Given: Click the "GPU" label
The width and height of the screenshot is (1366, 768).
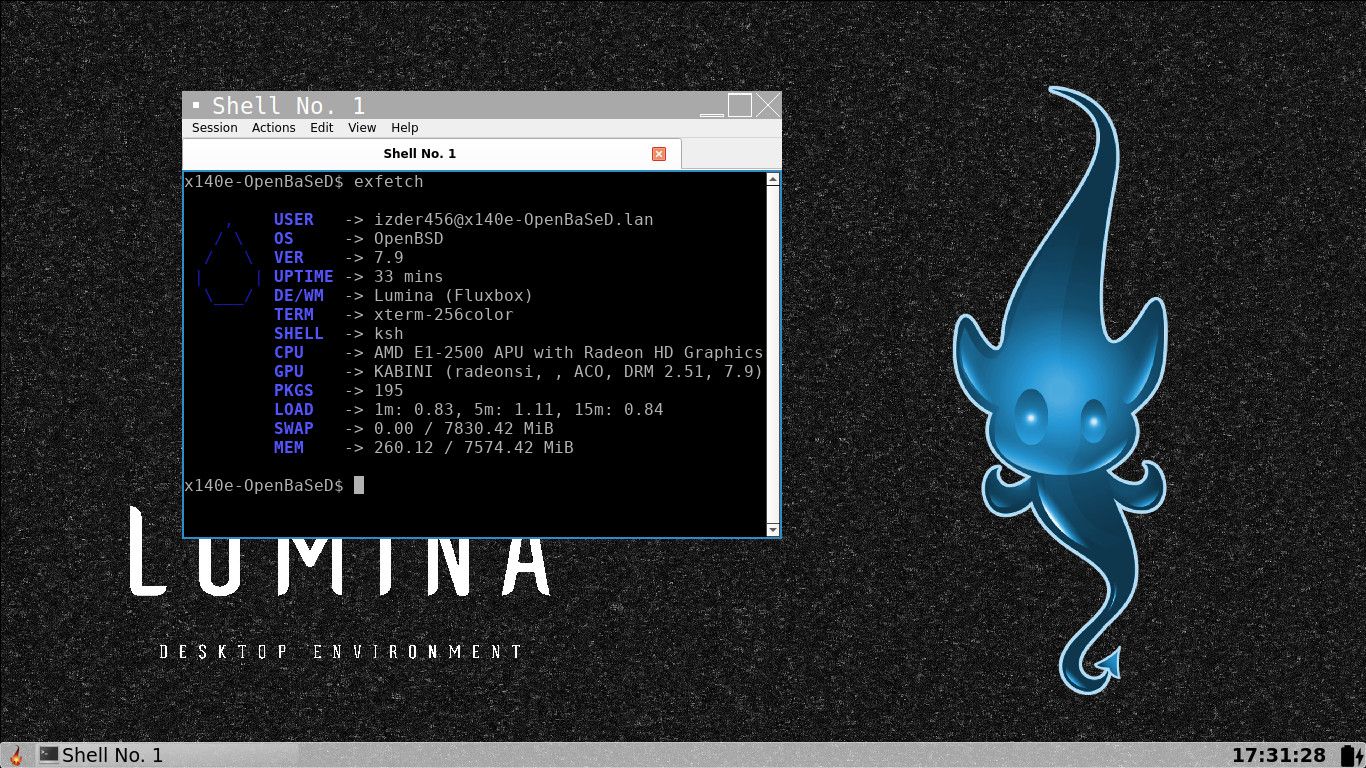Looking at the screenshot, I should [x=289, y=372].
